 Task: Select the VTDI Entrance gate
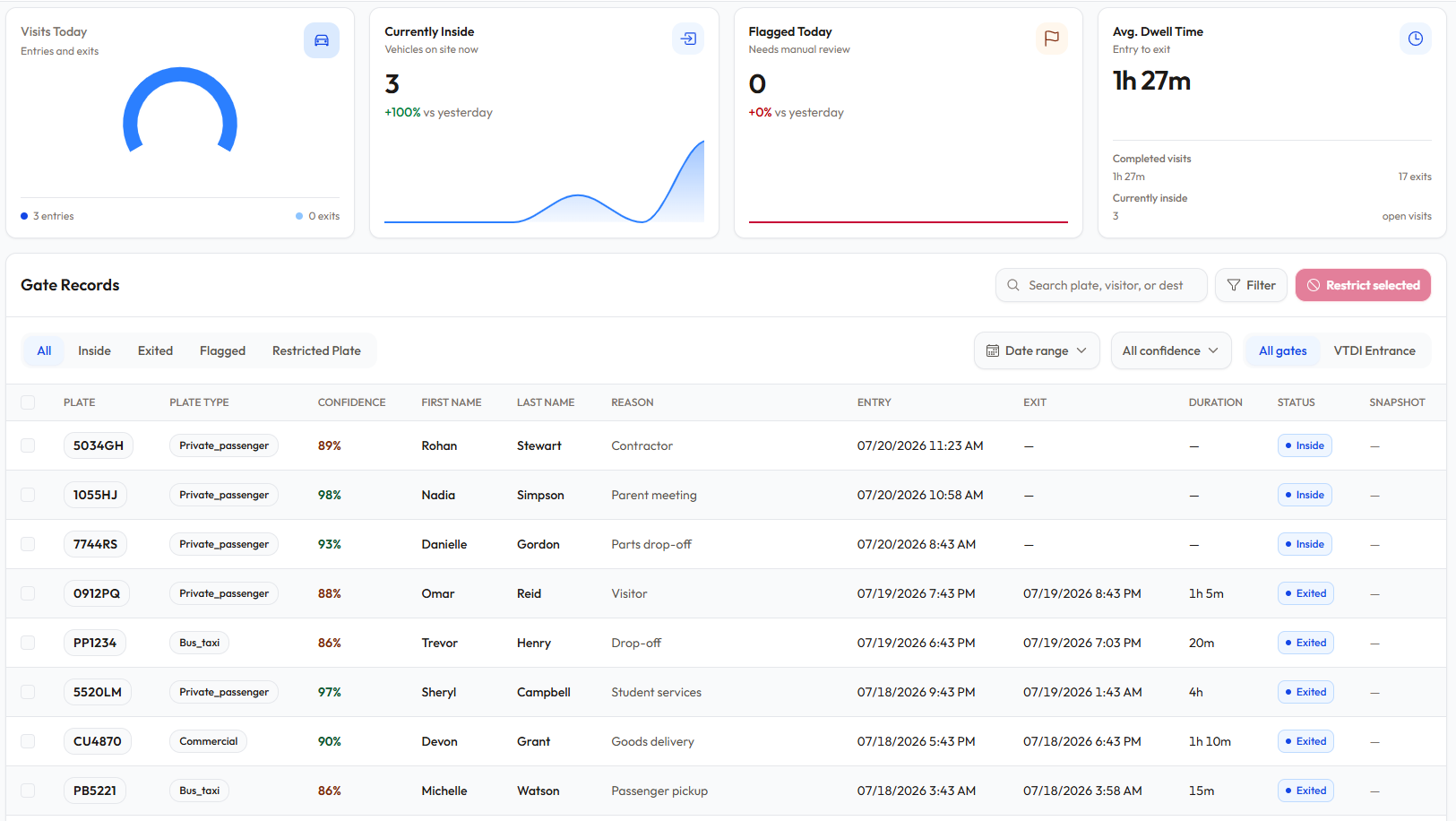1374,350
